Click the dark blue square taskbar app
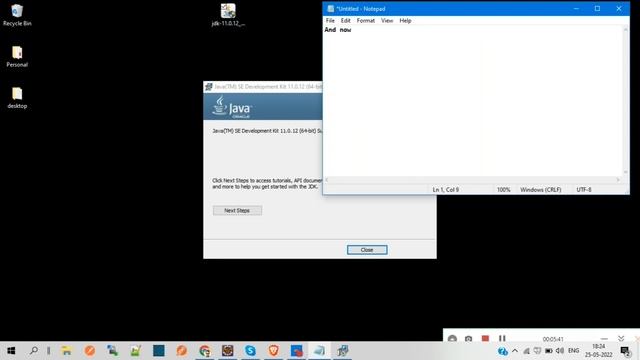This screenshot has width=640, height=360. (x=159, y=351)
